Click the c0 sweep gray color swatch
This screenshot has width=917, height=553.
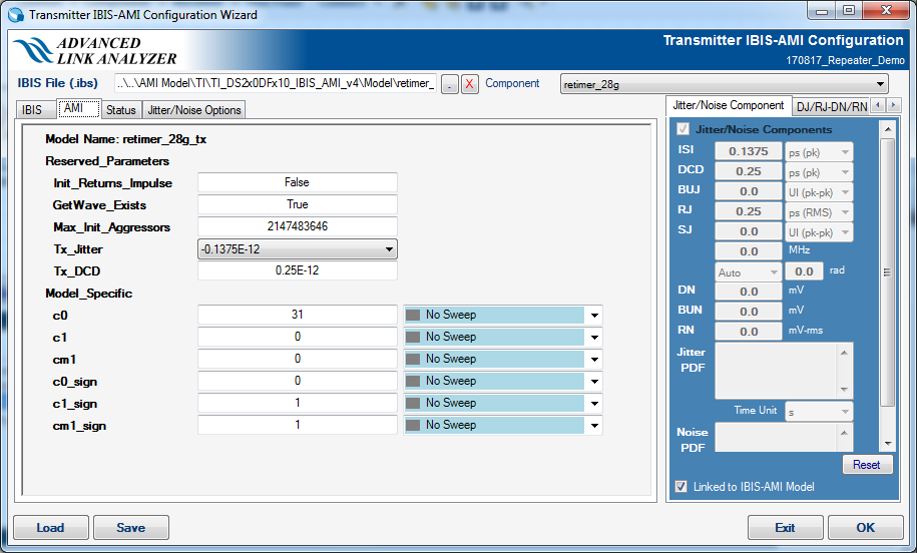[413, 314]
